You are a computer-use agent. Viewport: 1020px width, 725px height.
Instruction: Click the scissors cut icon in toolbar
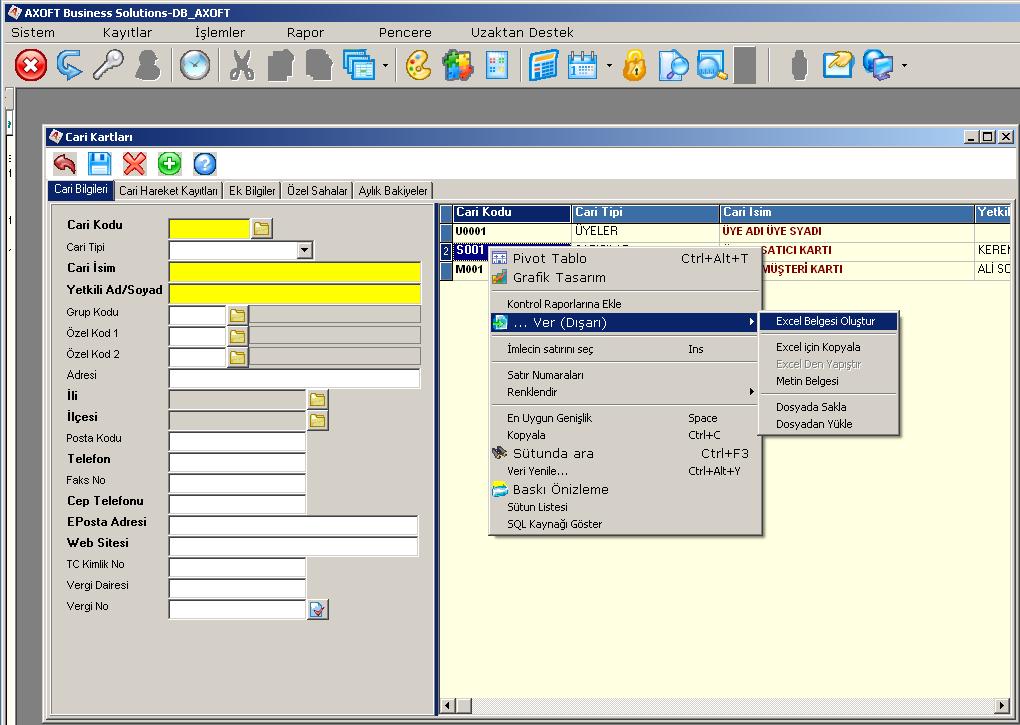click(241, 67)
